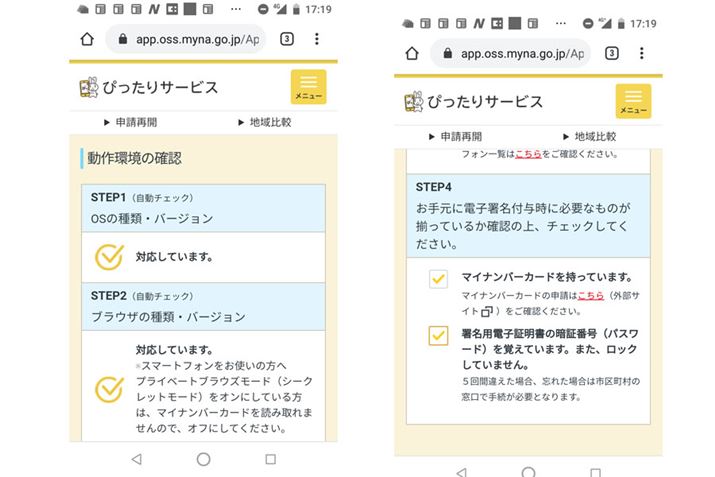The image size is (715, 477).
Task: Expand 地域比較 on the right page
Action: [590, 136]
